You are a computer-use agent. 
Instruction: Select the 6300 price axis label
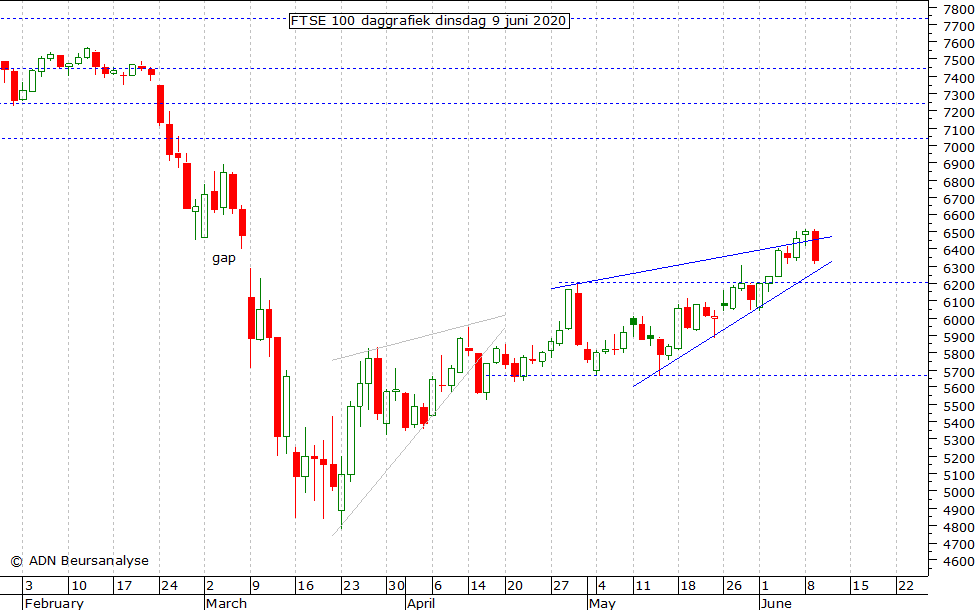pyautogui.click(x=958, y=268)
